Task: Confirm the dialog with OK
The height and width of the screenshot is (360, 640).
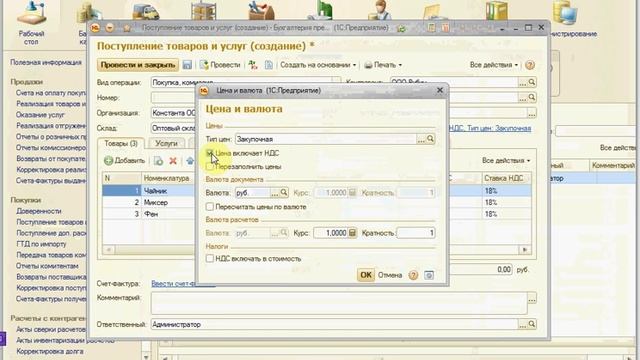Action: tap(366, 275)
